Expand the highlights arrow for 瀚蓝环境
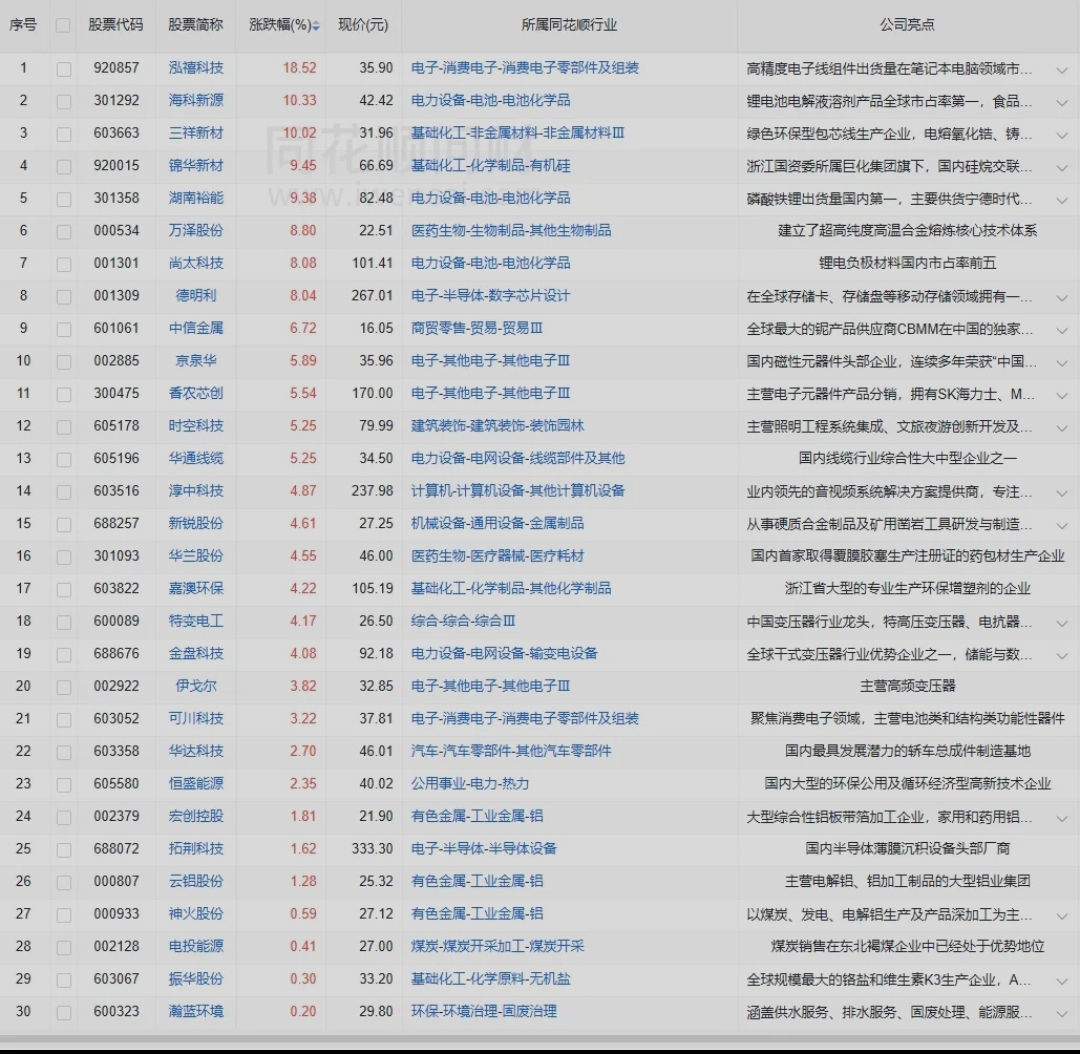This screenshot has width=1080, height=1054. click(x=1061, y=1013)
